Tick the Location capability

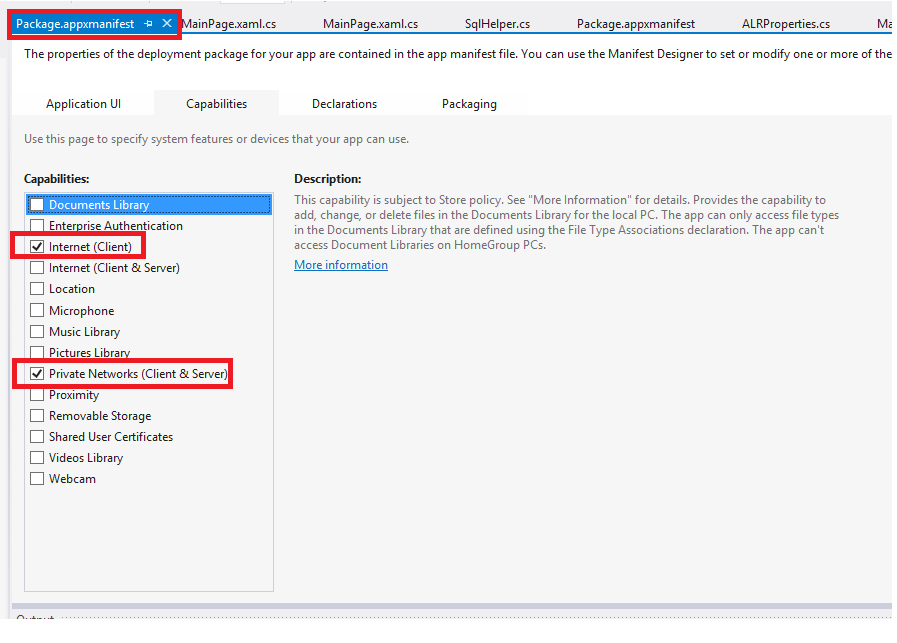pos(37,289)
